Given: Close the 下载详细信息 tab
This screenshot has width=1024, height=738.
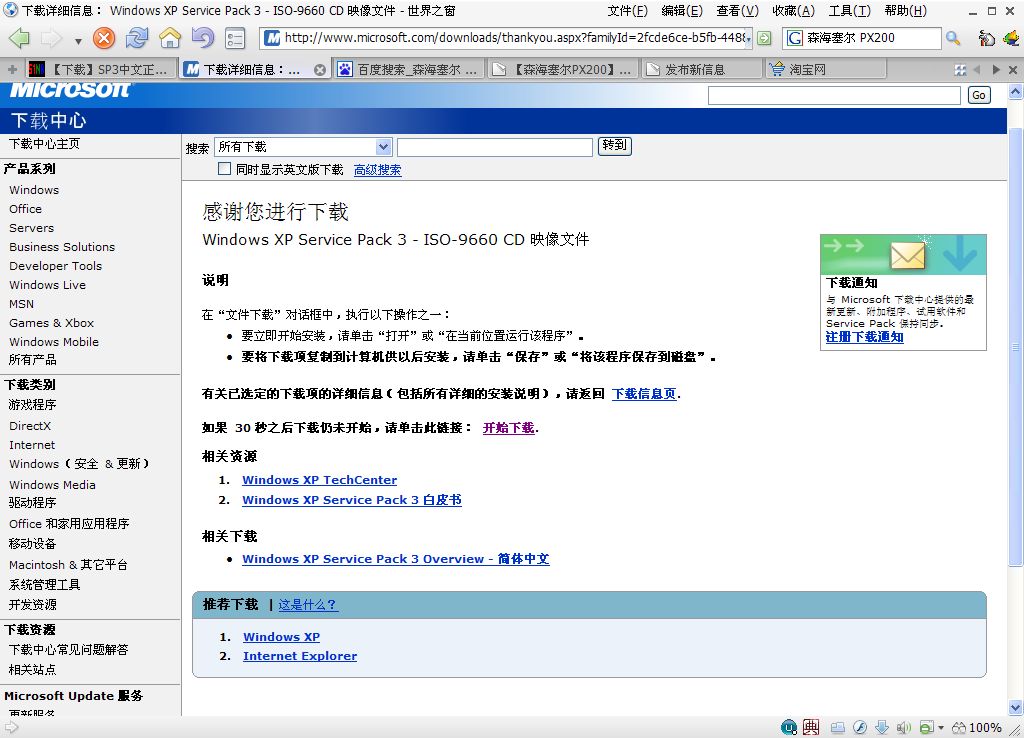Looking at the screenshot, I should pos(319,70).
